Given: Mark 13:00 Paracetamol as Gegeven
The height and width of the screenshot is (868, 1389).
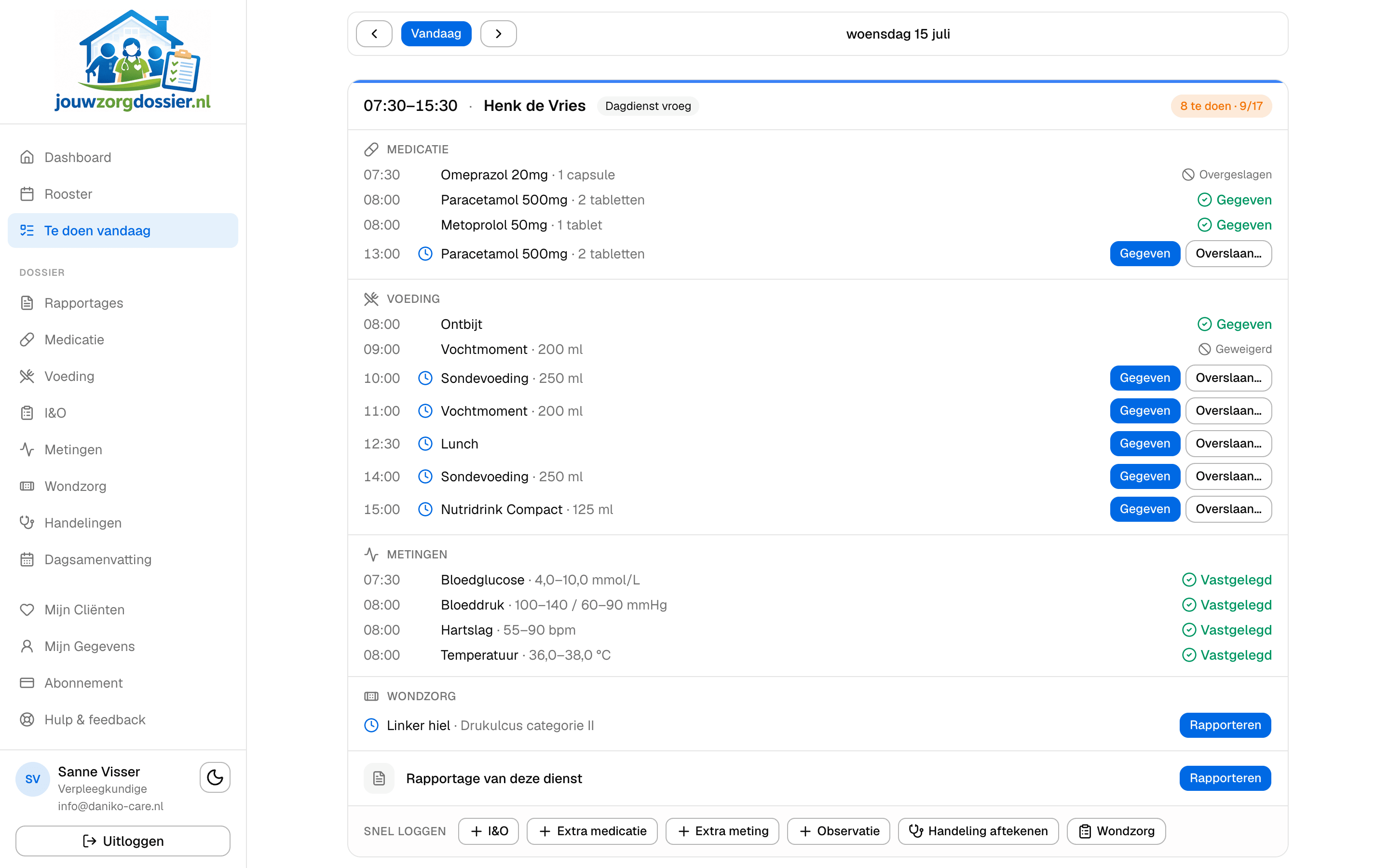Looking at the screenshot, I should pos(1144,254).
